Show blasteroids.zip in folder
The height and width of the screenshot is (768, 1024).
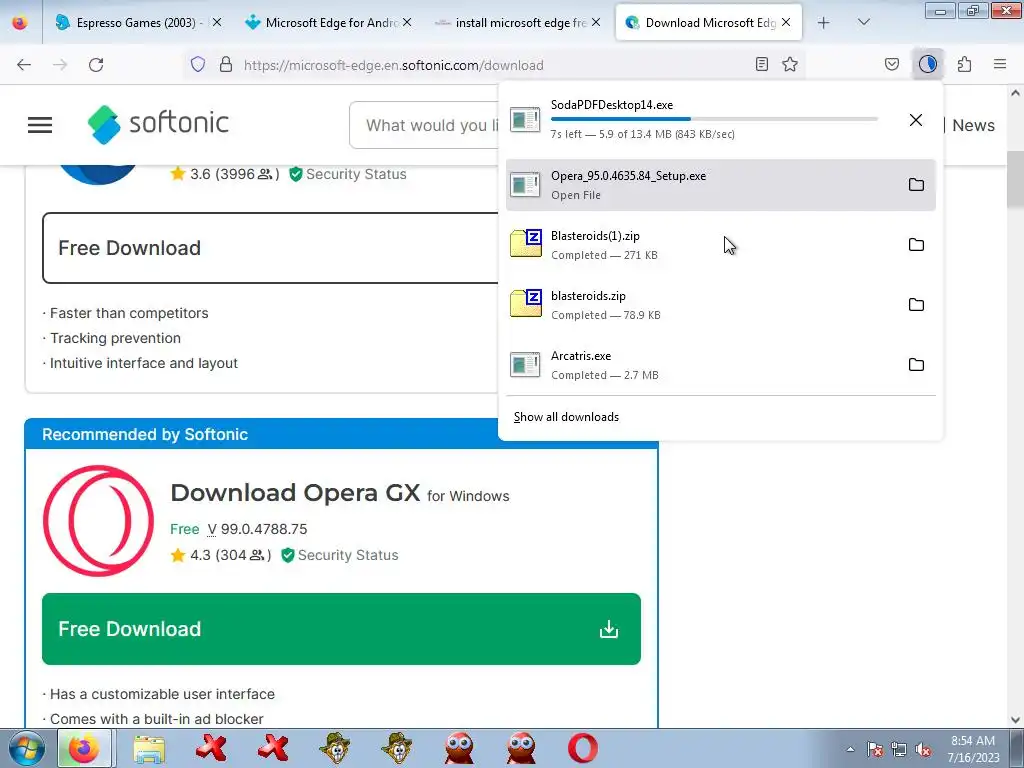coord(916,305)
